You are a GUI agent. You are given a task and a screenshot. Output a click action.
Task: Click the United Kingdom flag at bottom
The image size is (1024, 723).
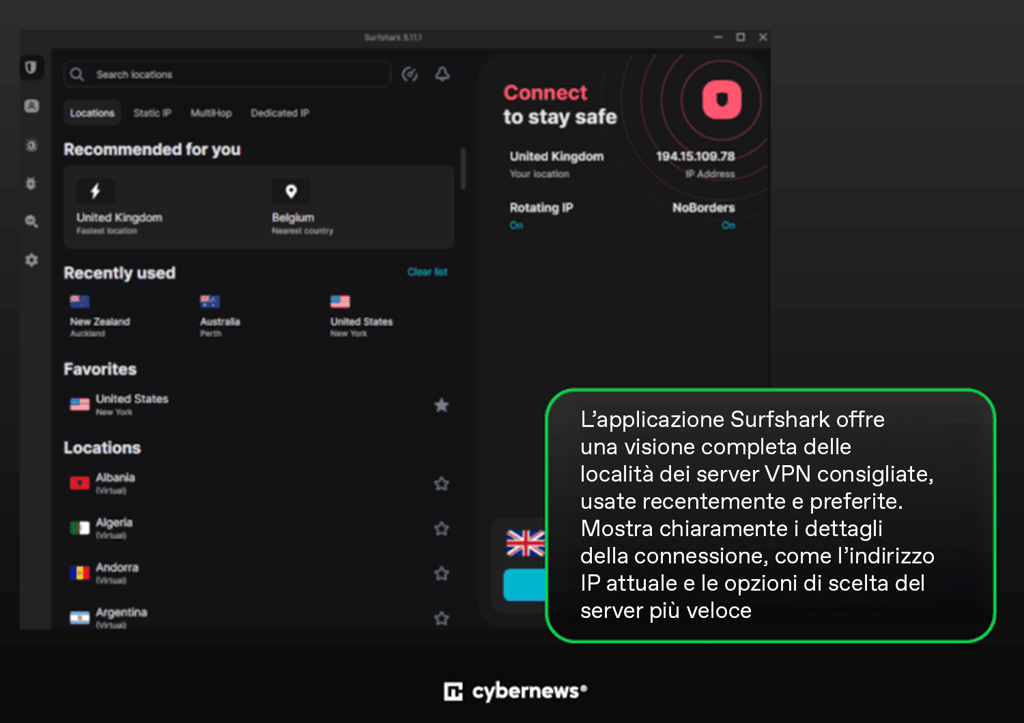point(526,543)
